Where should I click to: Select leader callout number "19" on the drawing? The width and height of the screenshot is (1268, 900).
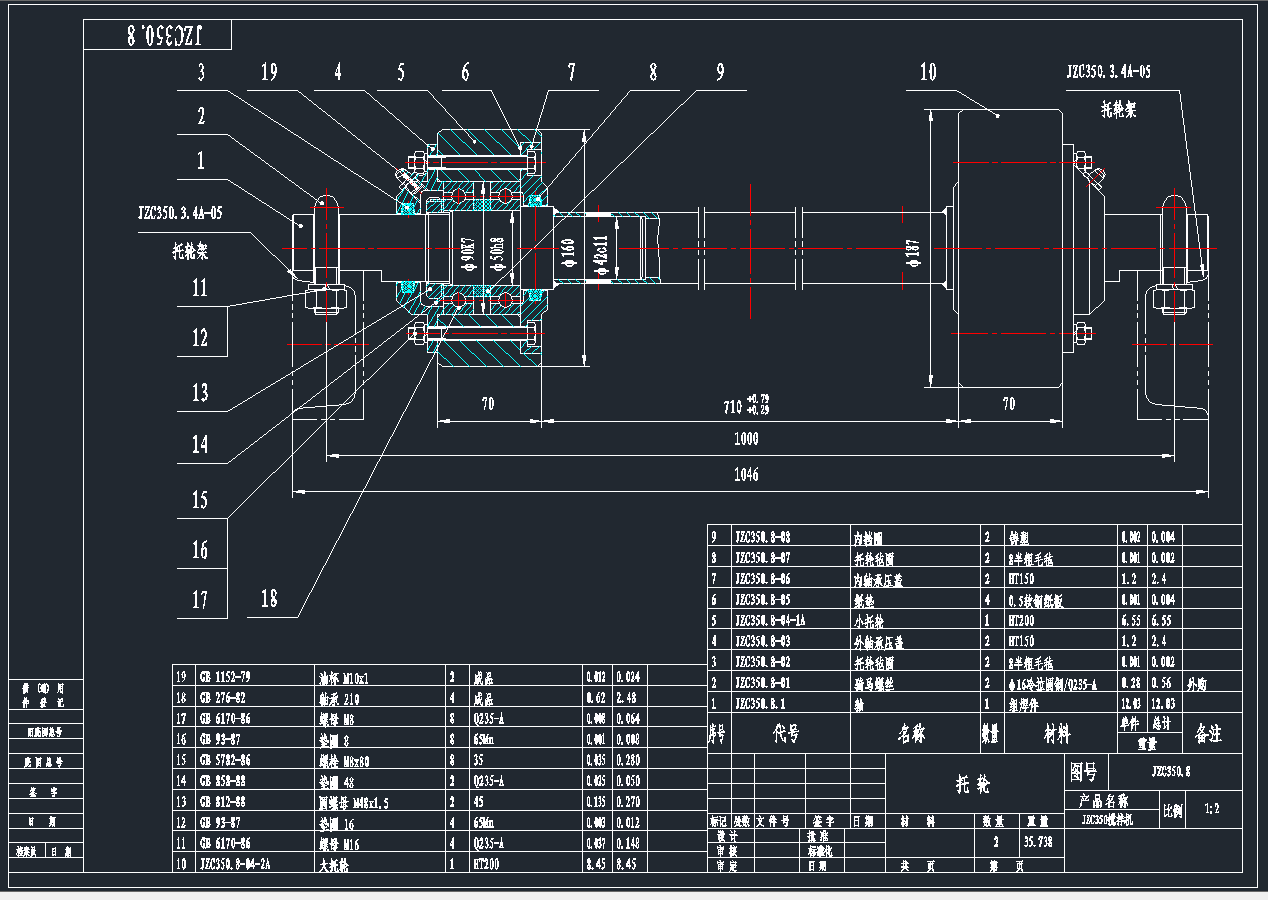268,72
